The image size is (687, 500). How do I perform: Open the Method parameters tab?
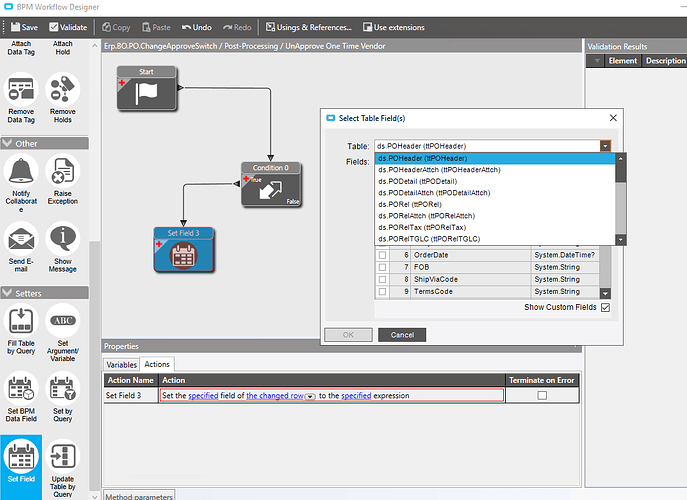tap(139, 496)
